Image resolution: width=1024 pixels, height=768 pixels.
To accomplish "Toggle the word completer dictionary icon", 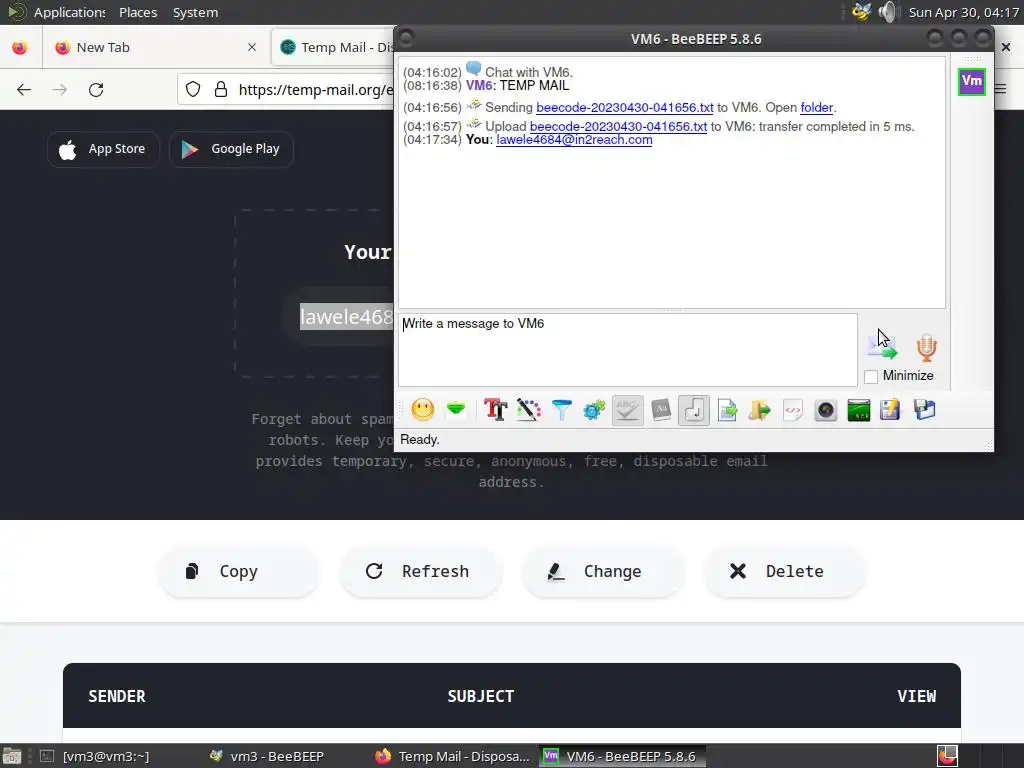I will pyautogui.click(x=661, y=410).
